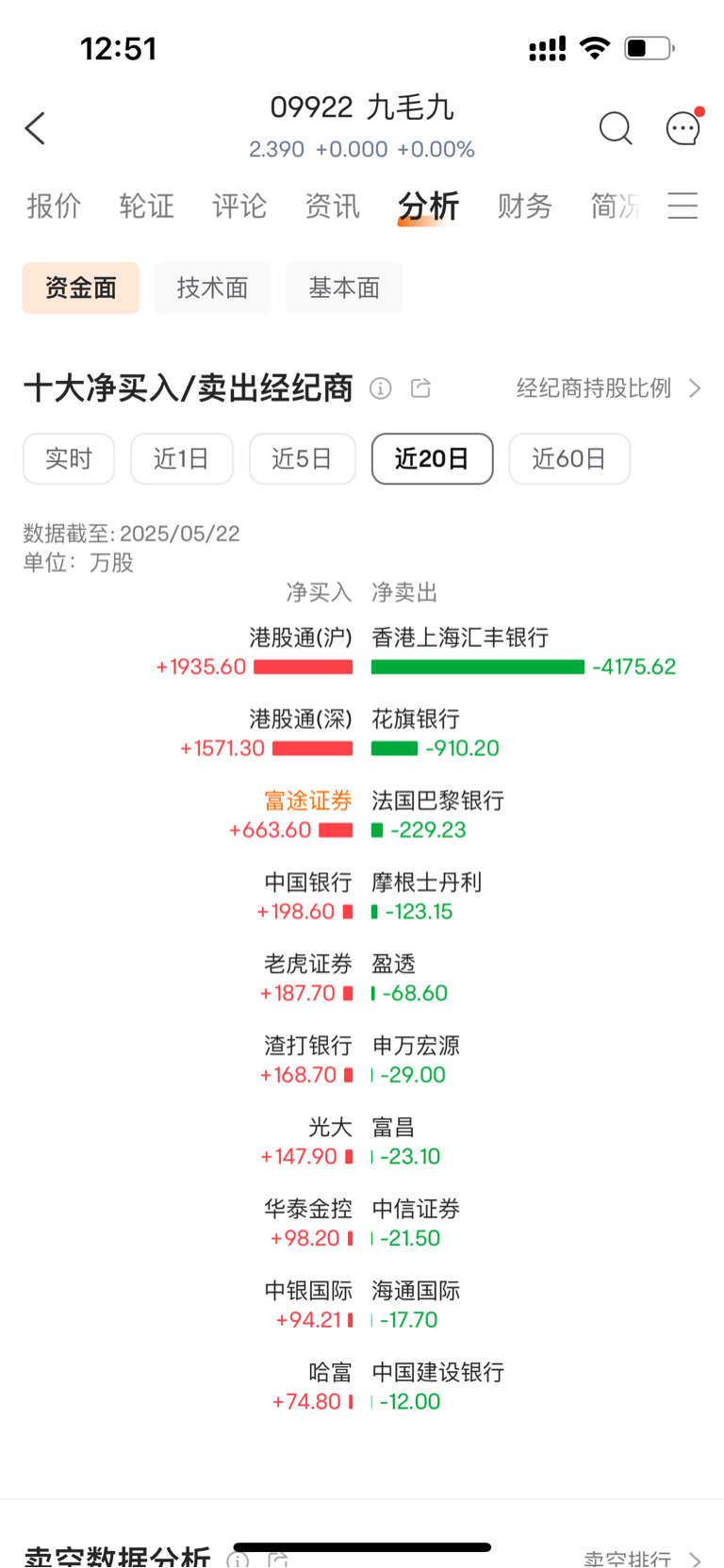724x1568 pixels.
Task: Tap share icon beside broker heading
Action: click(x=420, y=388)
